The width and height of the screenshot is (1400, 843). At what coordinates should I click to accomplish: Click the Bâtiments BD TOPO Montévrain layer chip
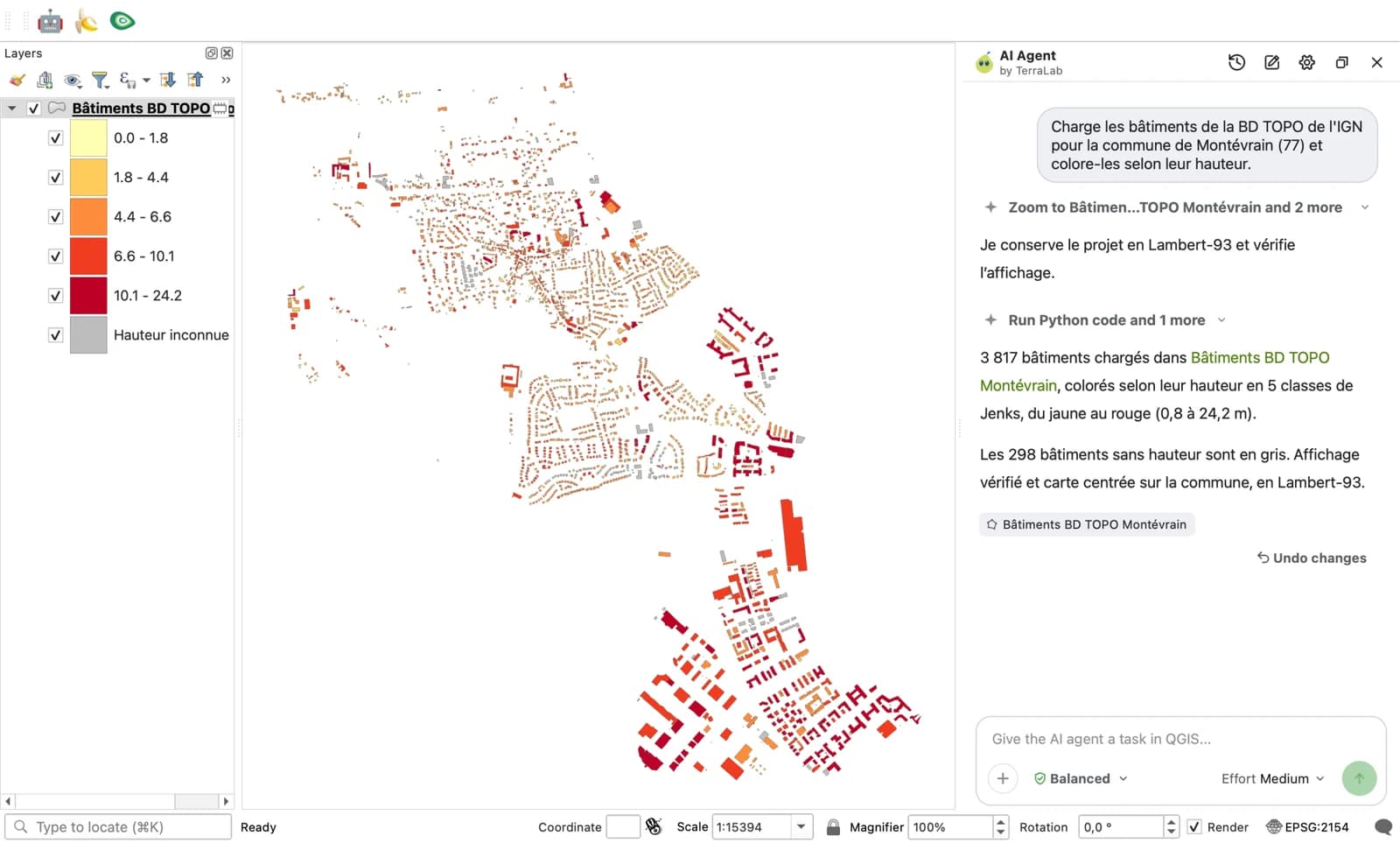pos(1086,524)
